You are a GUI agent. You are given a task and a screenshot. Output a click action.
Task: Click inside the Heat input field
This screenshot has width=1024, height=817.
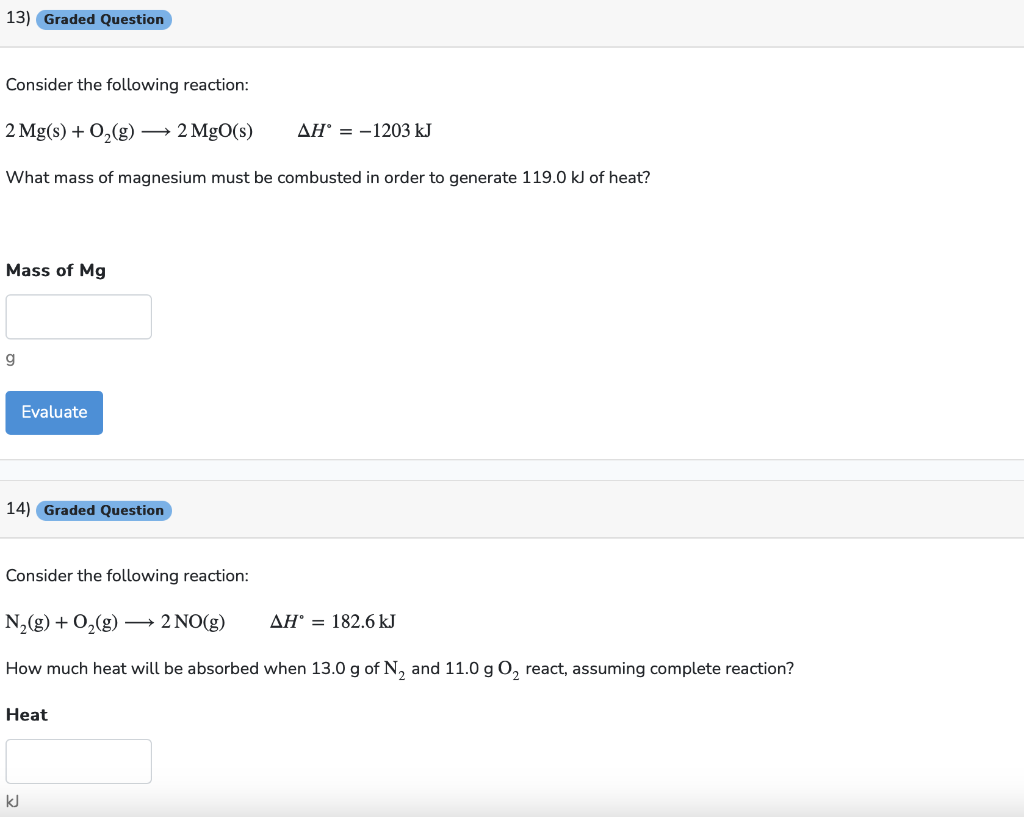click(78, 761)
